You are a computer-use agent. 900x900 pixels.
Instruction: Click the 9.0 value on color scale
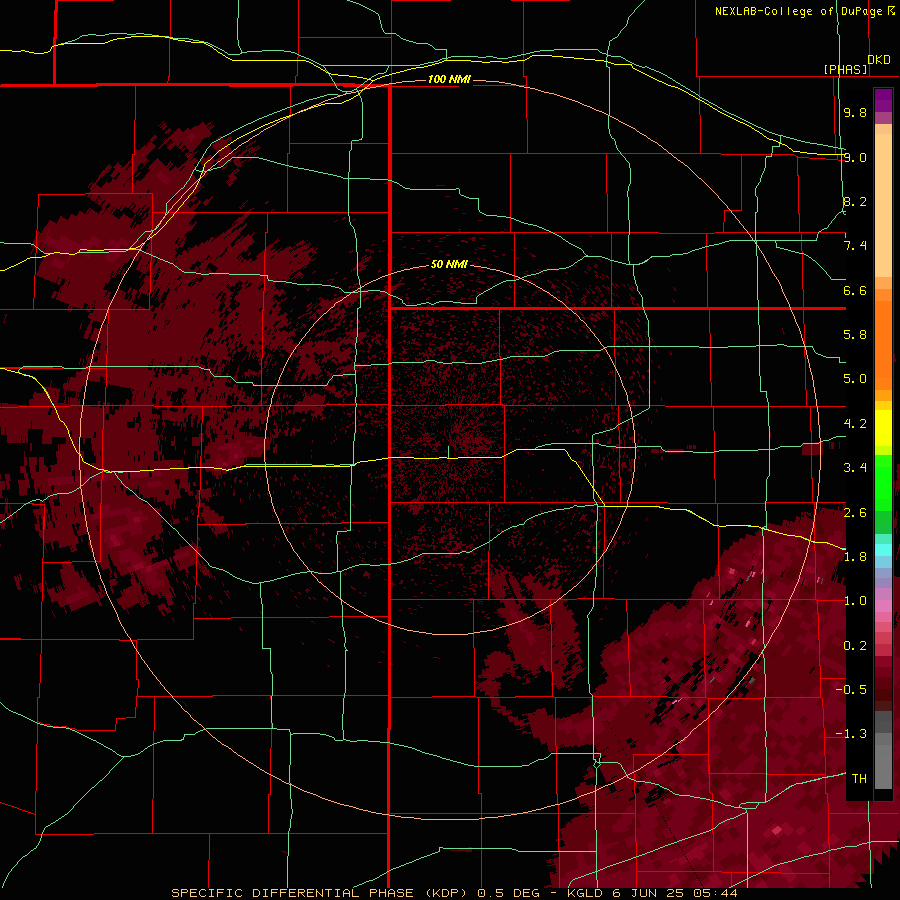point(855,157)
